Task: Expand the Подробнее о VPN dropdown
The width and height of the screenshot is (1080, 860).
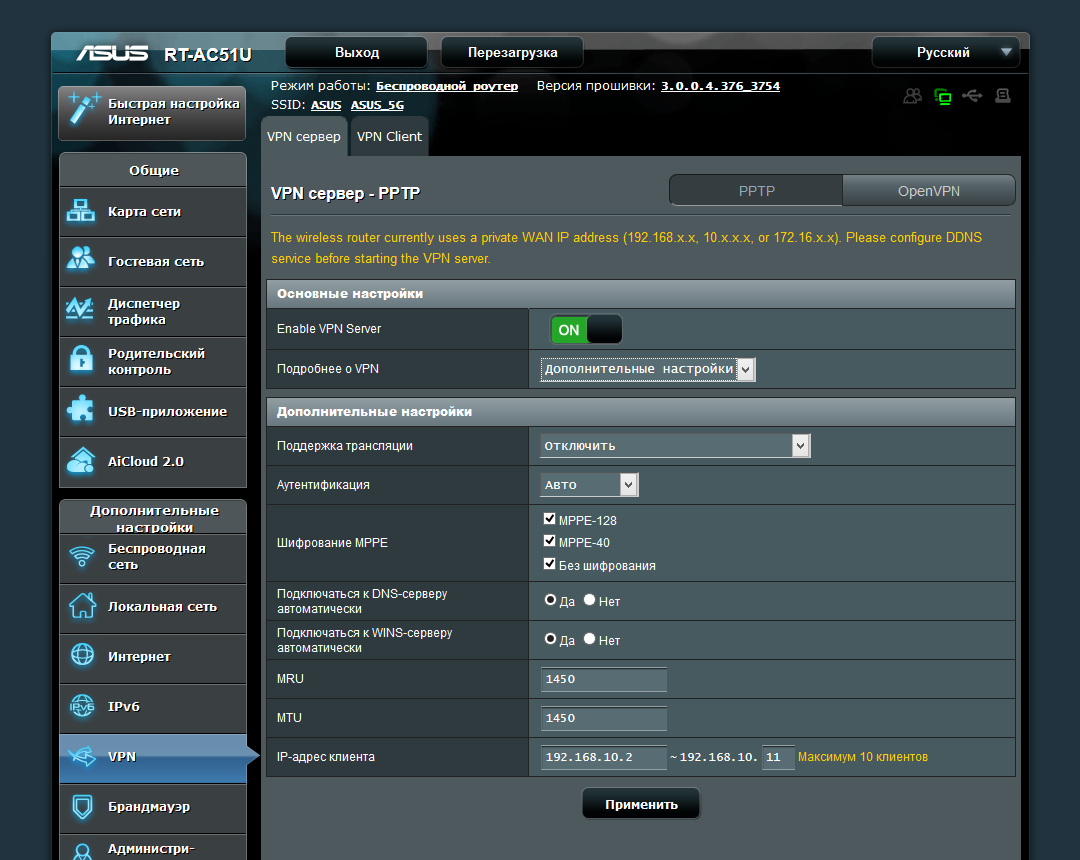Action: coord(647,369)
